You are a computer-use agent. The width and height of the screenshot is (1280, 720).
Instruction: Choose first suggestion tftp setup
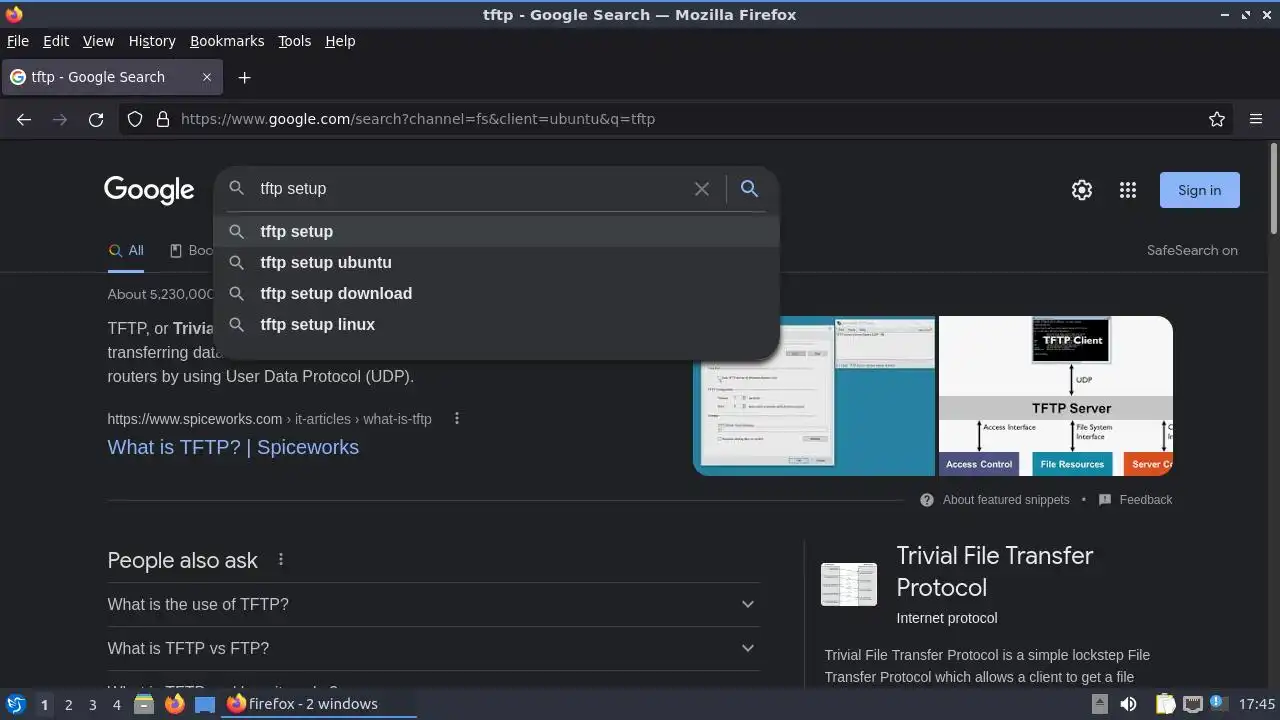point(496,231)
